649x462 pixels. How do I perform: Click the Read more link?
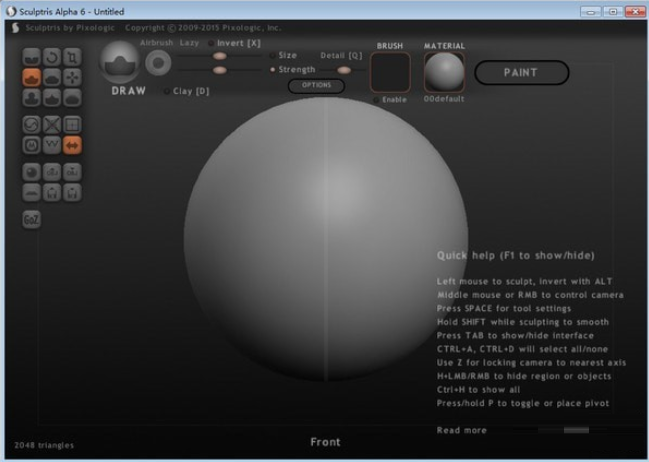[x=462, y=430]
